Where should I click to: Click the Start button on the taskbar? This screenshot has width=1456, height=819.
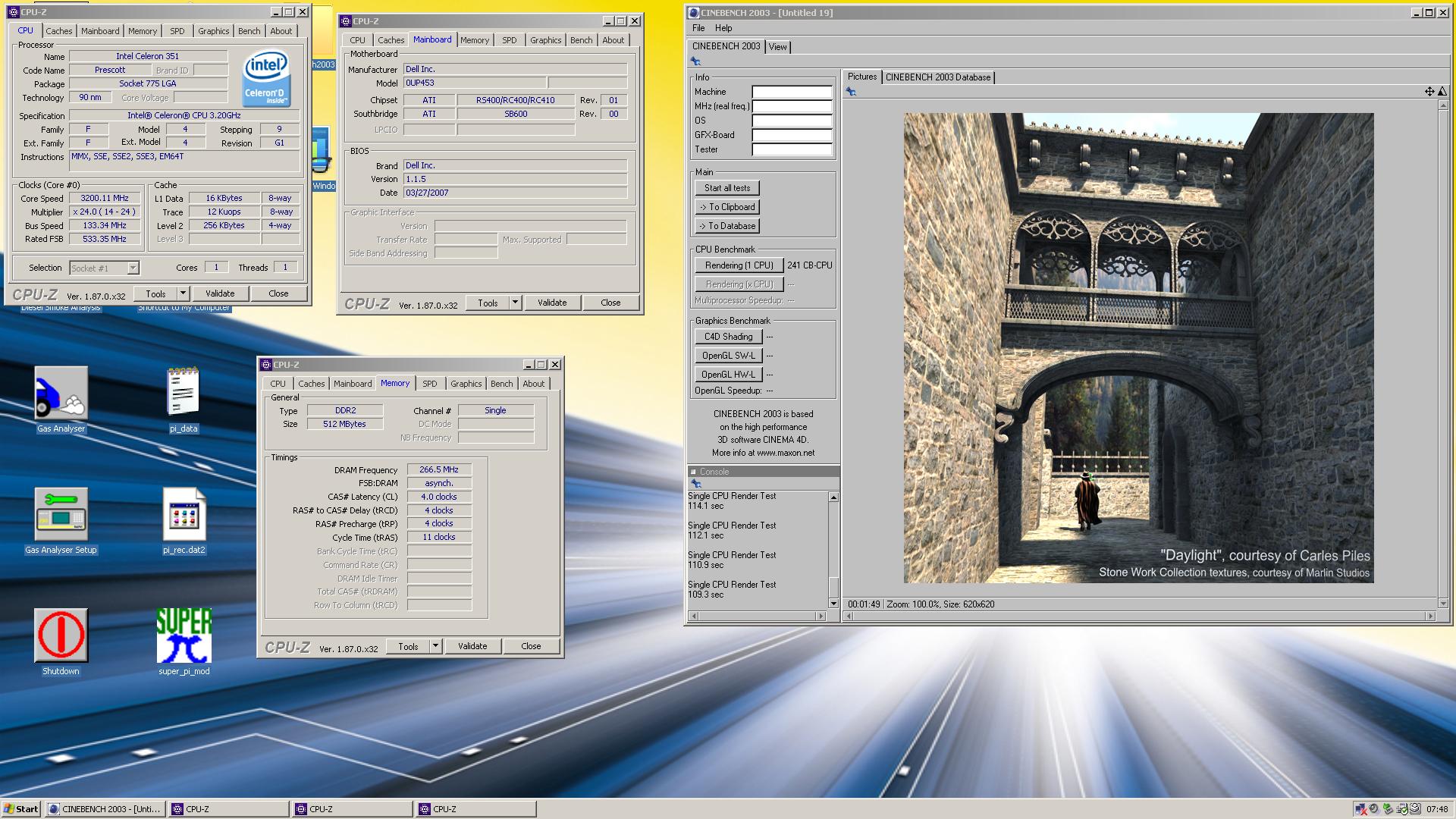(x=21, y=809)
